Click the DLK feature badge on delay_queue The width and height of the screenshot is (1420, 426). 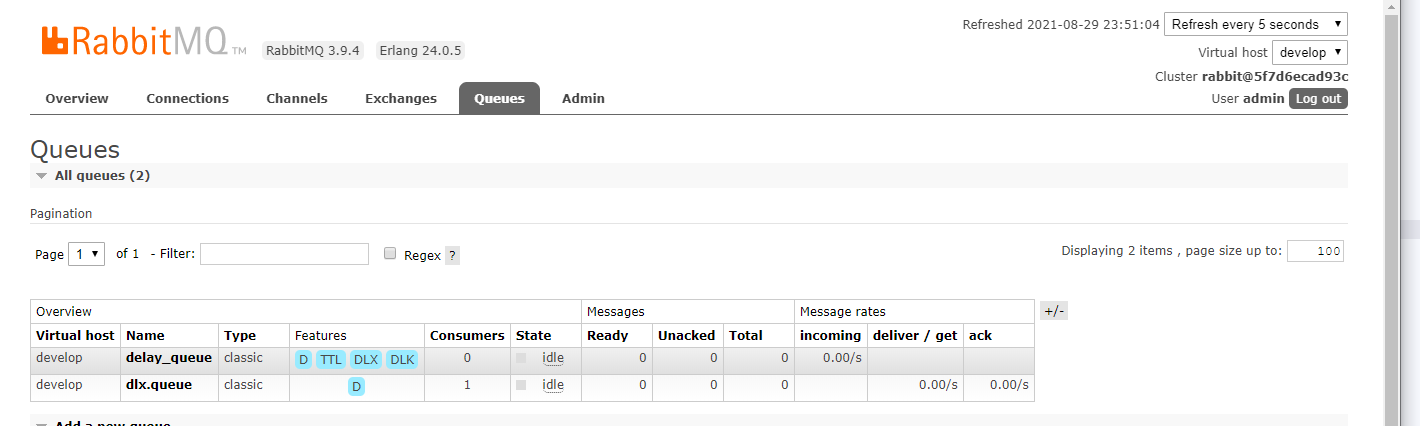[x=402, y=360]
